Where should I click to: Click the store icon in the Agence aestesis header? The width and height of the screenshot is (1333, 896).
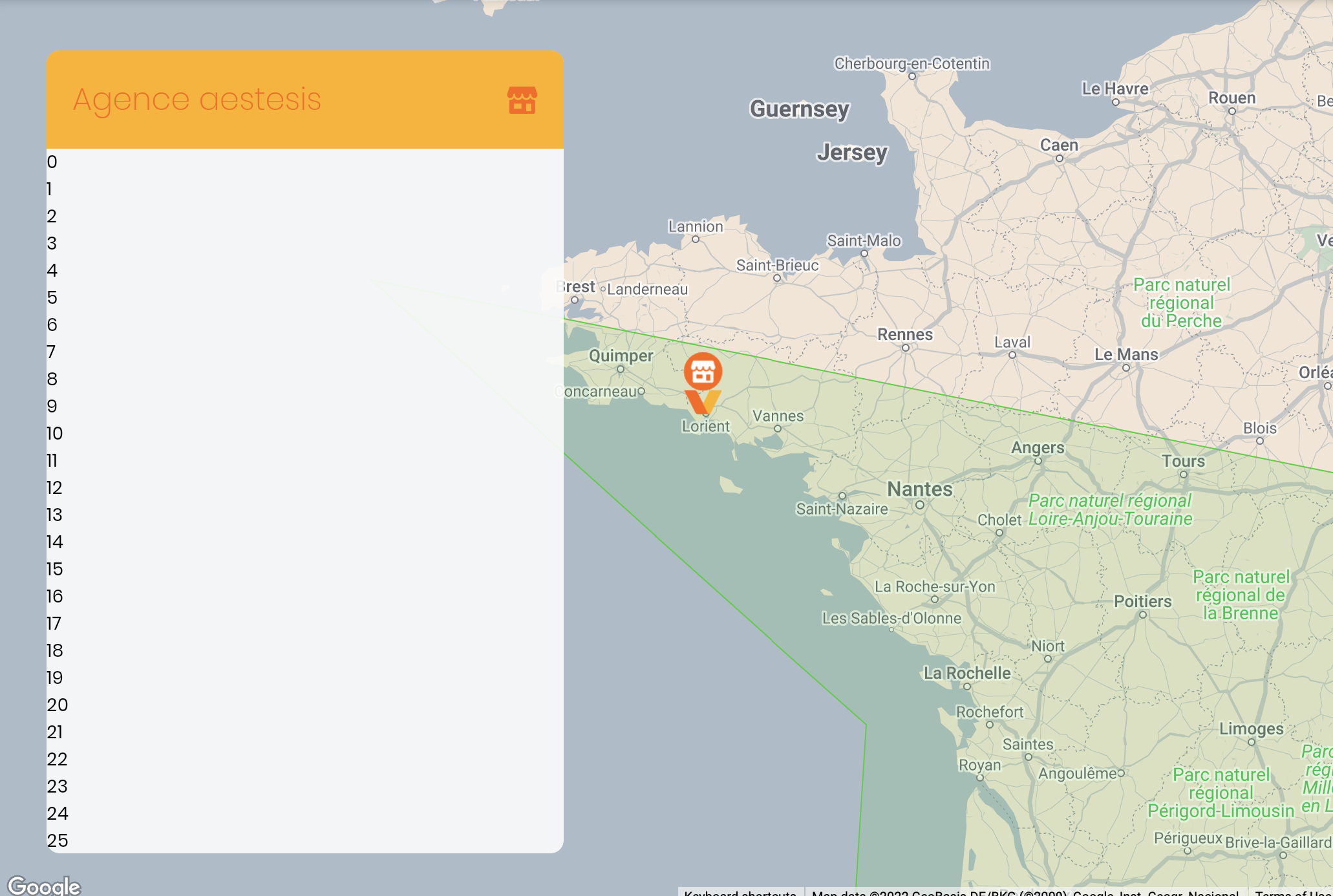[x=520, y=101]
